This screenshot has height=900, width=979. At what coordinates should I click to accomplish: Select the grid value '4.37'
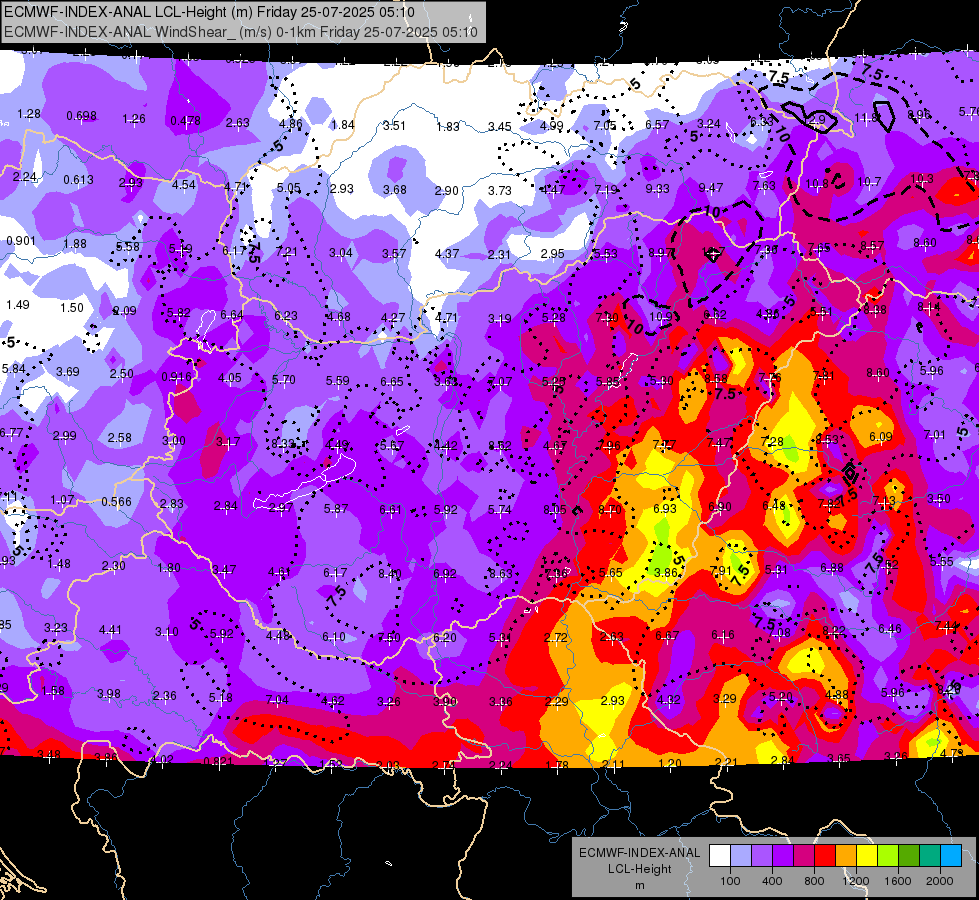(x=447, y=254)
